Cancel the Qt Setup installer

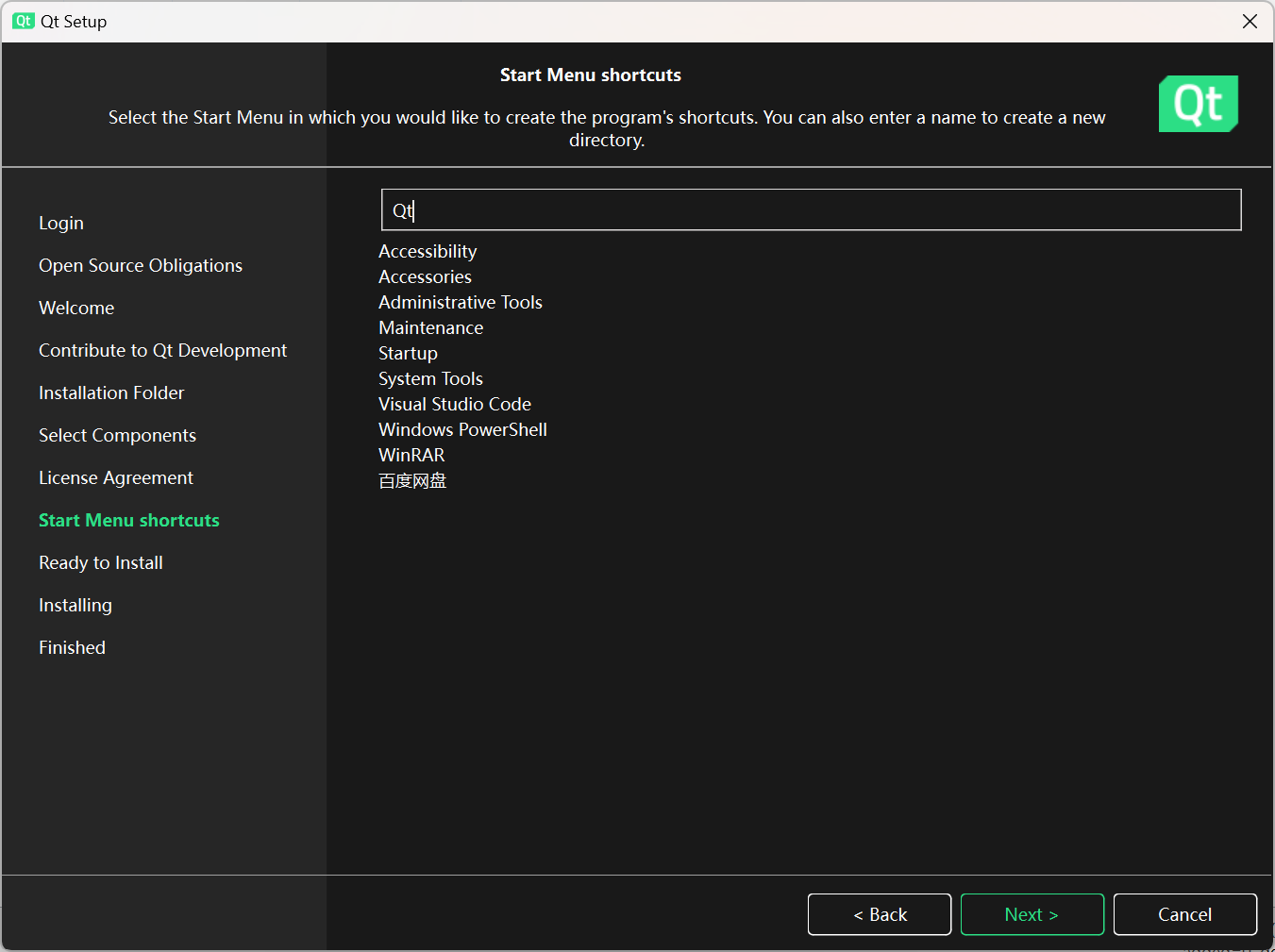pos(1185,914)
